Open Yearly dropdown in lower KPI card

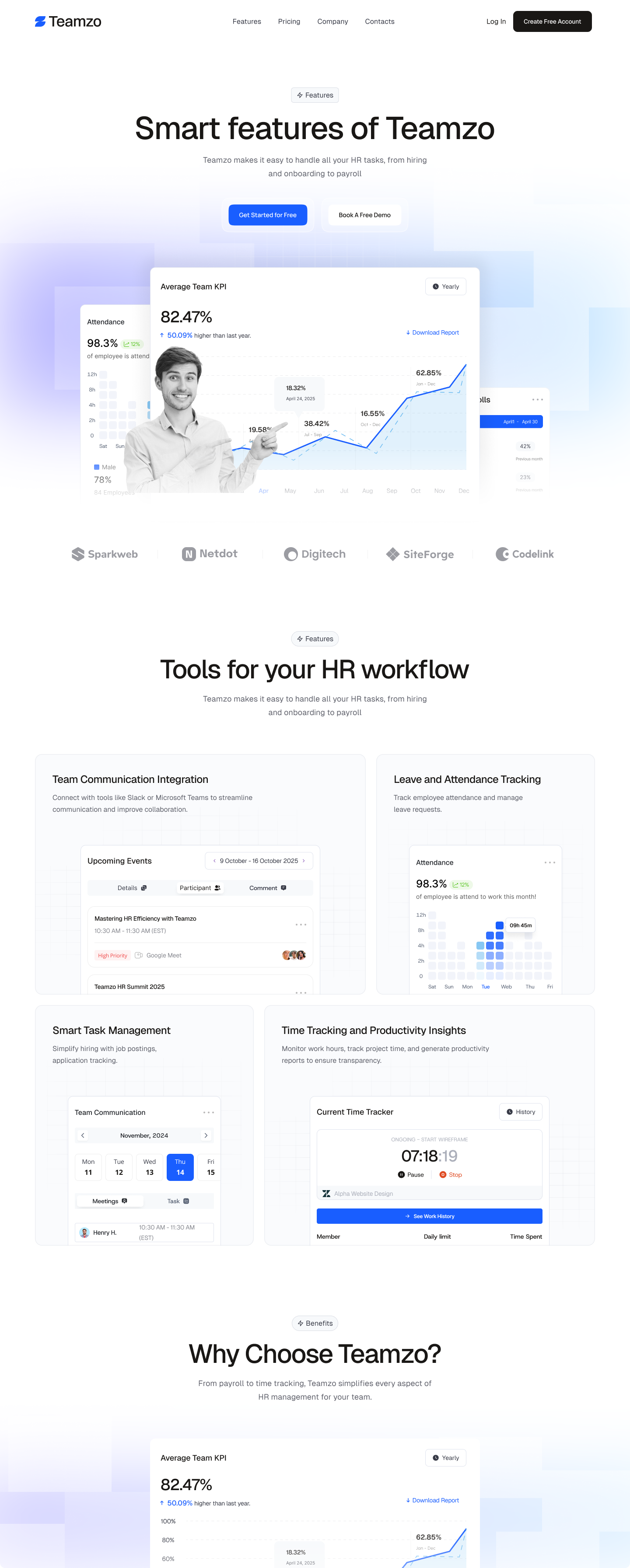(x=445, y=1458)
